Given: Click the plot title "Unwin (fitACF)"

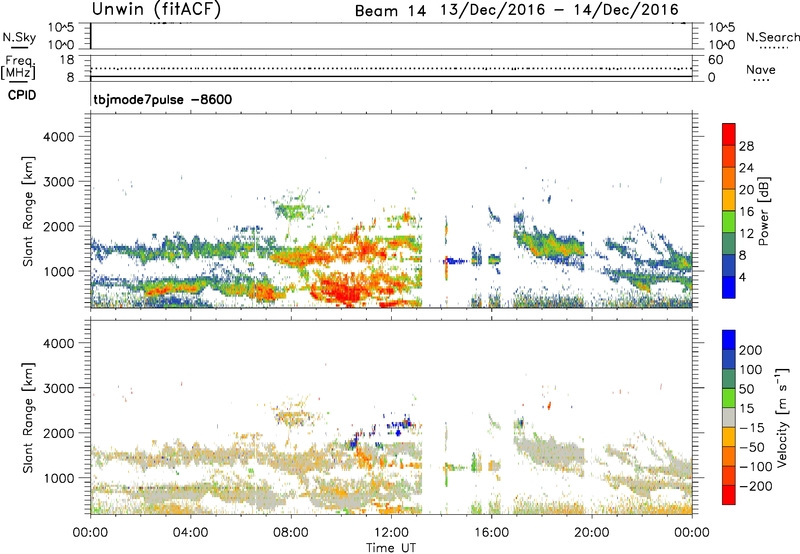Looking at the screenshot, I should (156, 9).
